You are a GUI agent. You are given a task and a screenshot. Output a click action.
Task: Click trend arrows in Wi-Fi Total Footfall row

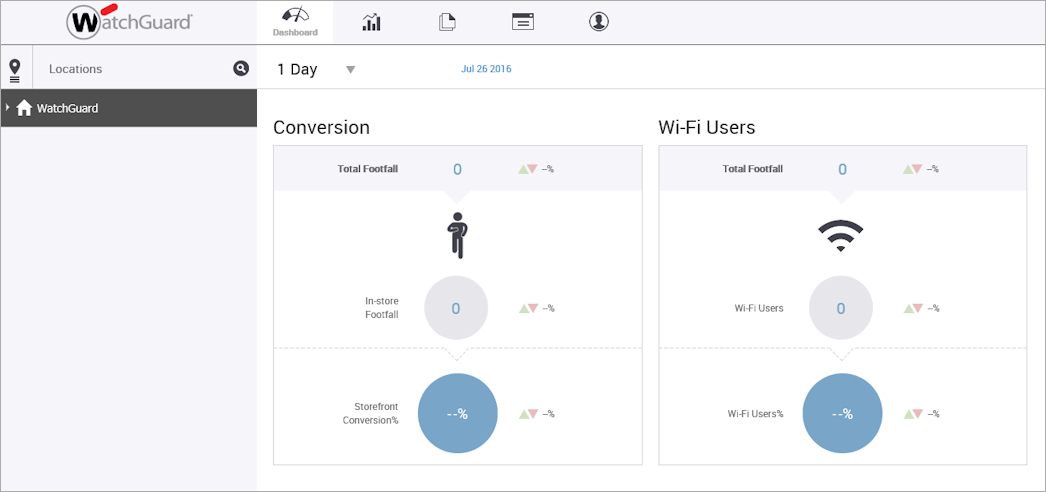(913, 169)
